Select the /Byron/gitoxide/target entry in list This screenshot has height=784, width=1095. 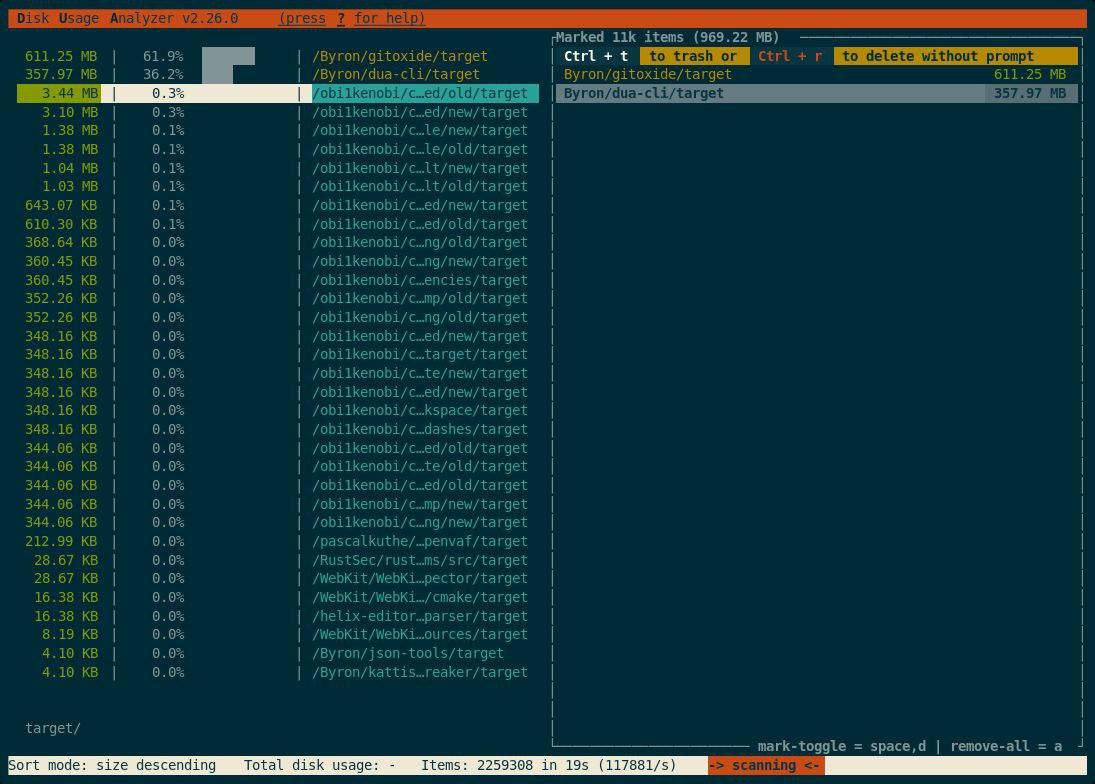pos(400,56)
